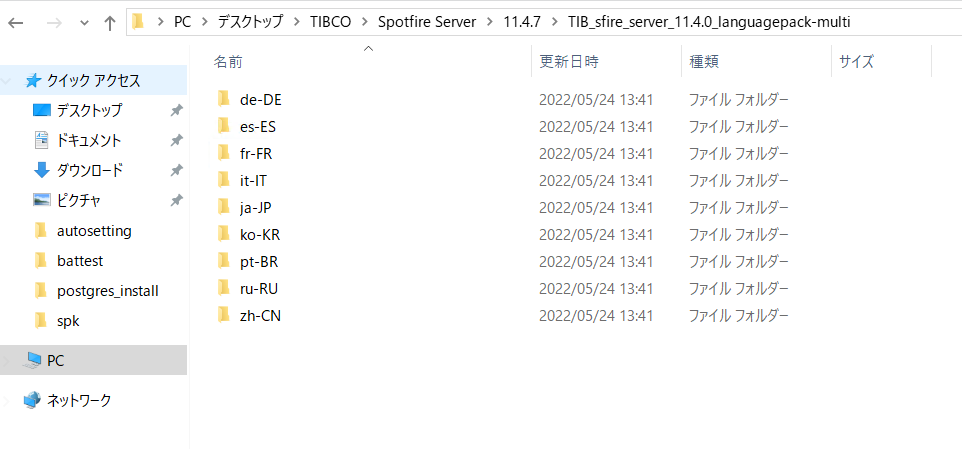
Task: Open ピクチャ in the quick access list
Action: pyautogui.click(x=79, y=200)
